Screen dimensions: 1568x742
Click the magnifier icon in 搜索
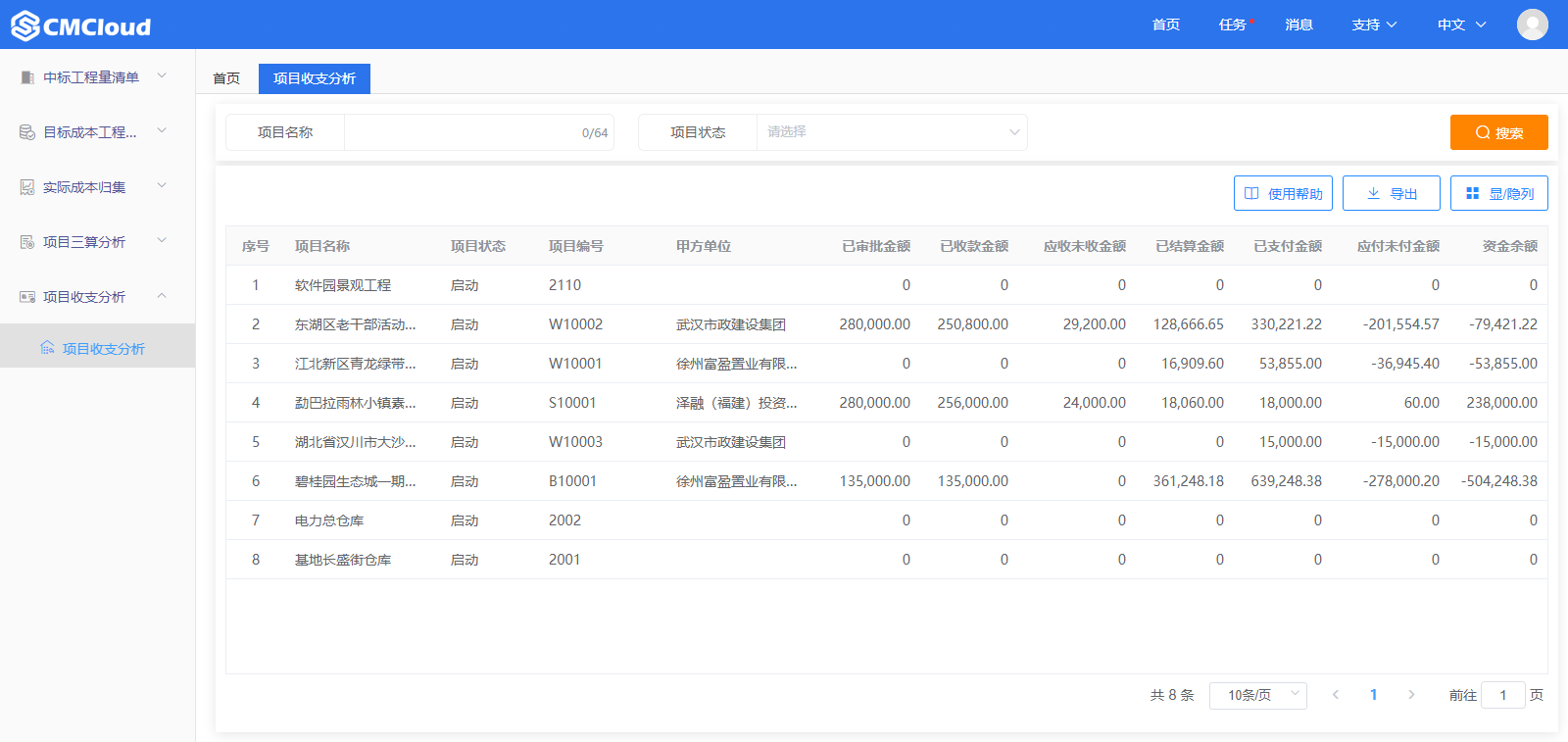click(1483, 132)
